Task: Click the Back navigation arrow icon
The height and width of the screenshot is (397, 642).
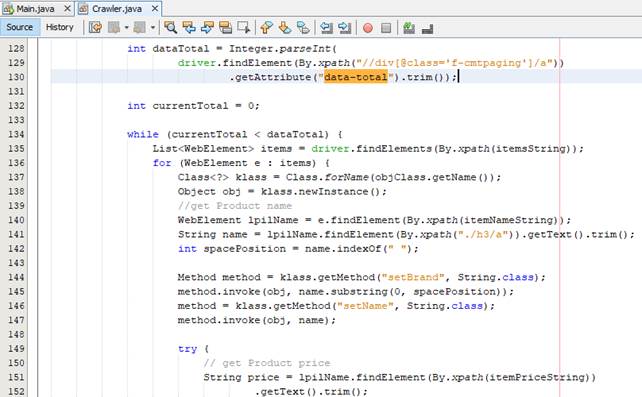Action: point(114,27)
